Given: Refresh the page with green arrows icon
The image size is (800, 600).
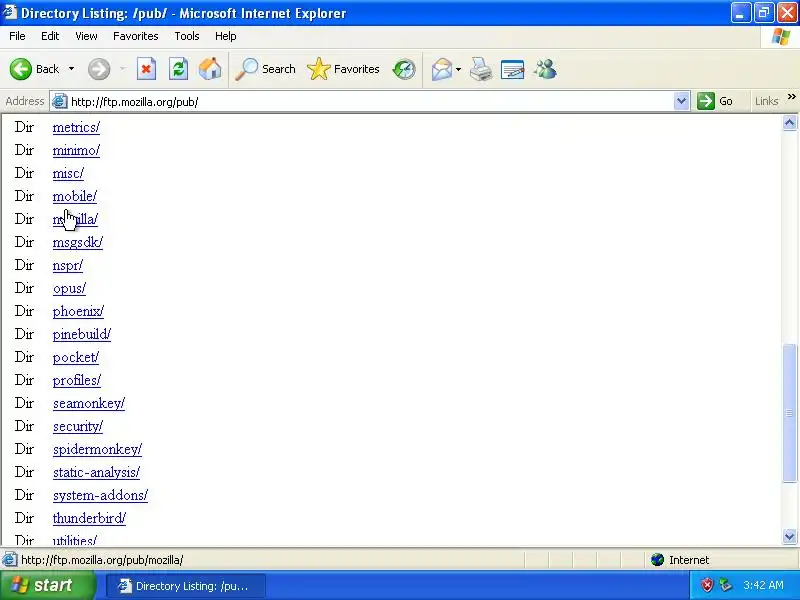Looking at the screenshot, I should click(x=179, y=69).
